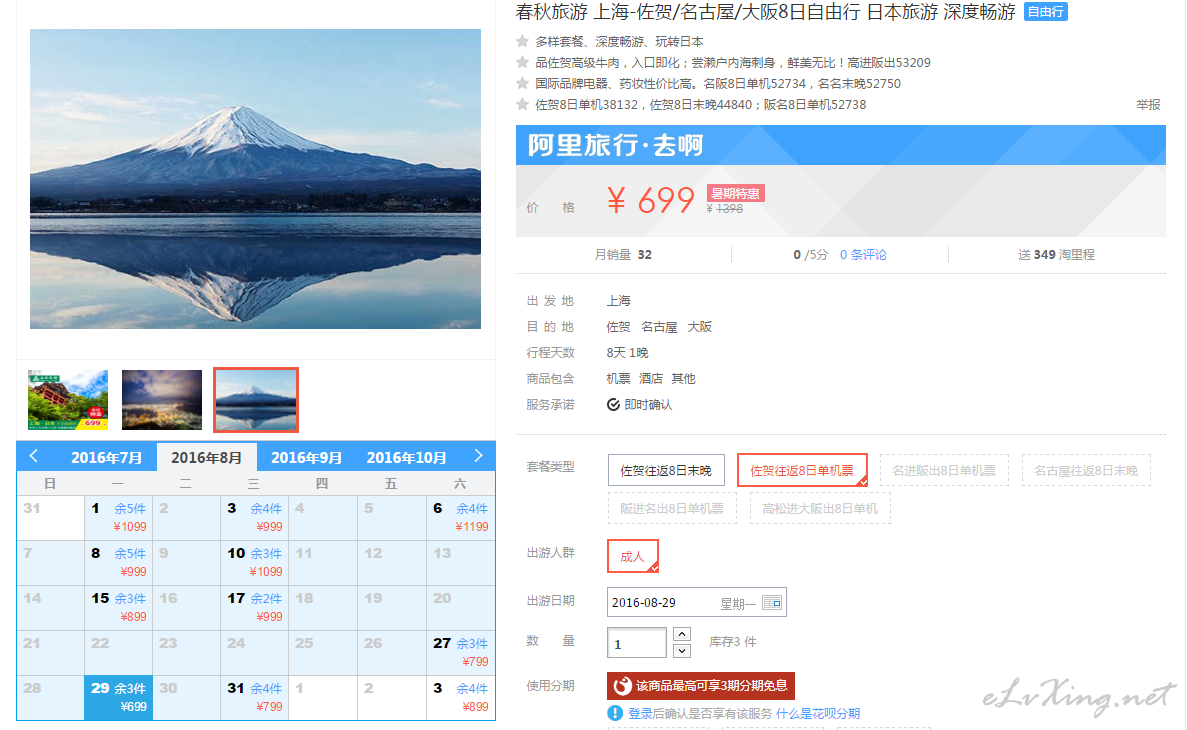Click the info icon beside login notice
1187x730 pixels.
(x=615, y=713)
